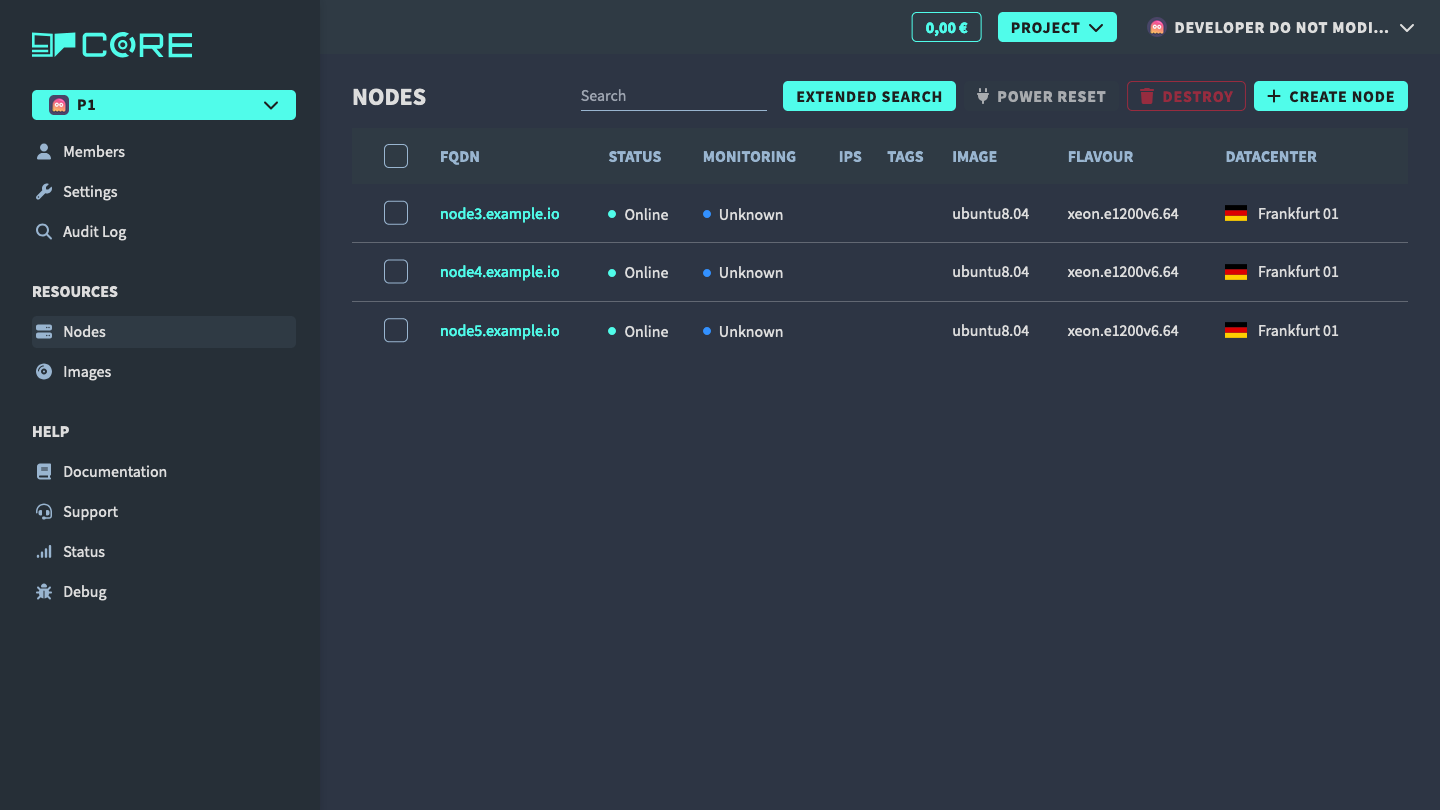This screenshot has height=810, width=1440.
Task: Click ubuntu8.04 in node5 row
Action: pyautogui.click(x=990, y=331)
